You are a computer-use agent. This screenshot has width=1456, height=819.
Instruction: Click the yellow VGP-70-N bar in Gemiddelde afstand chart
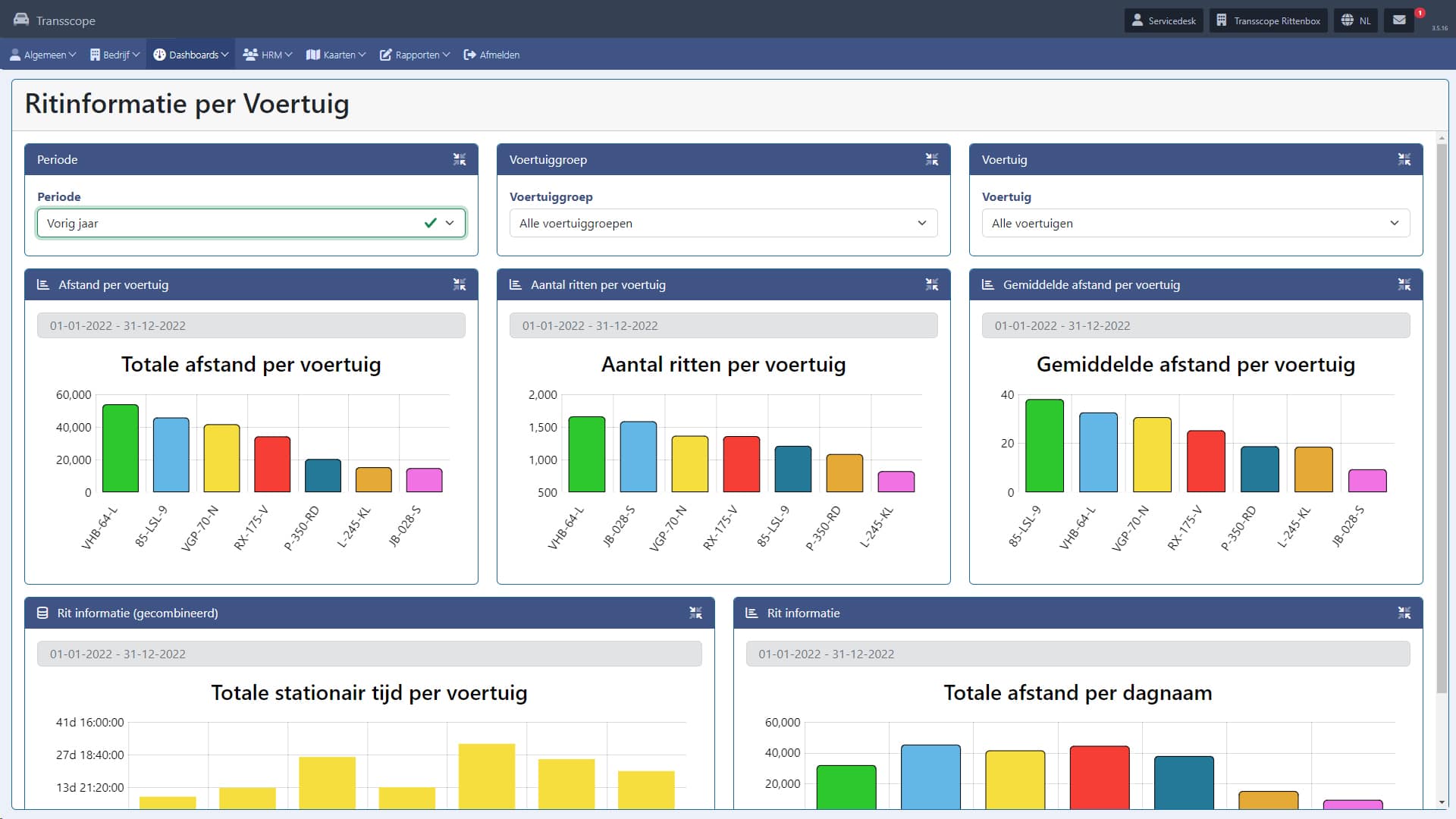[1153, 455]
